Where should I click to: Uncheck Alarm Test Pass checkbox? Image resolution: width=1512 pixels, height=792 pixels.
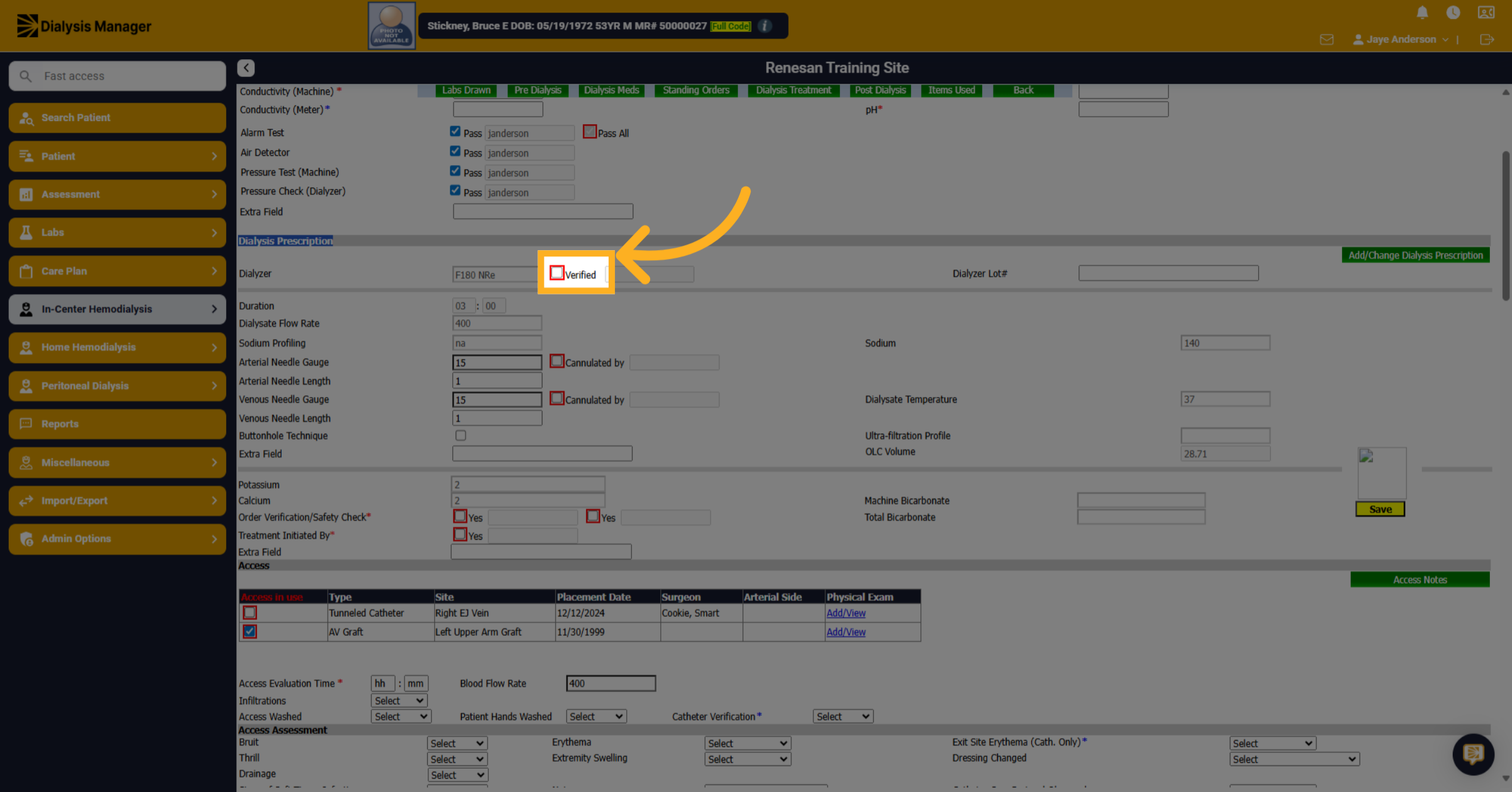click(x=455, y=131)
